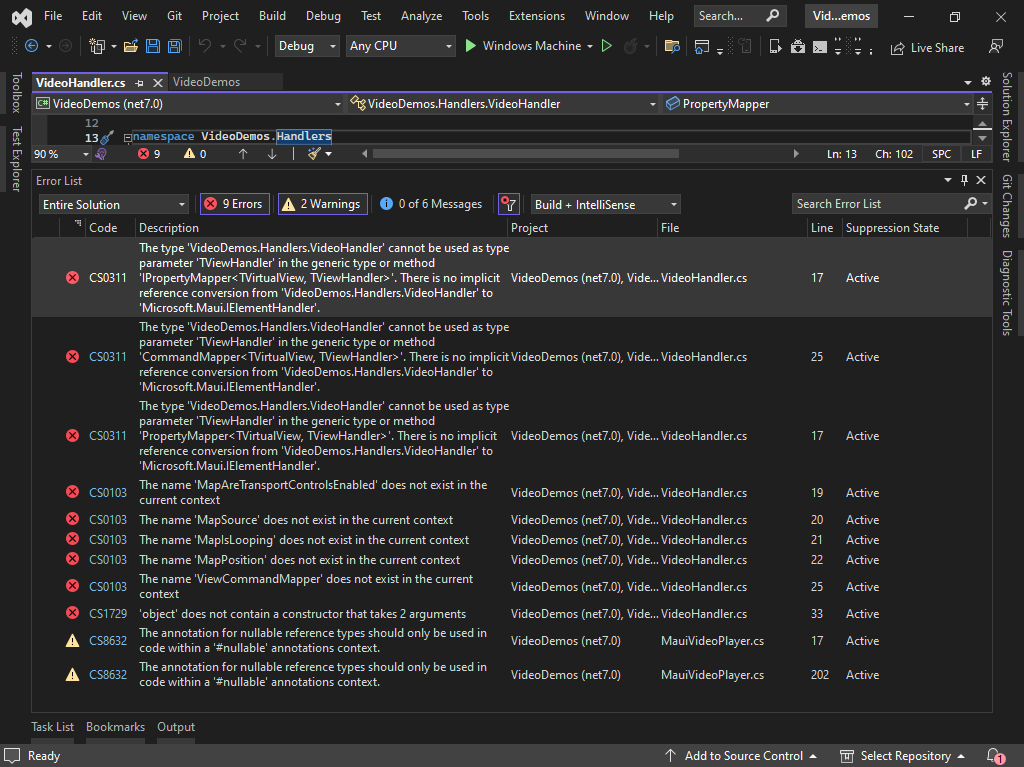The image size is (1024, 767).
Task: Toggle the 2 Warnings filter button
Action: click(x=322, y=203)
